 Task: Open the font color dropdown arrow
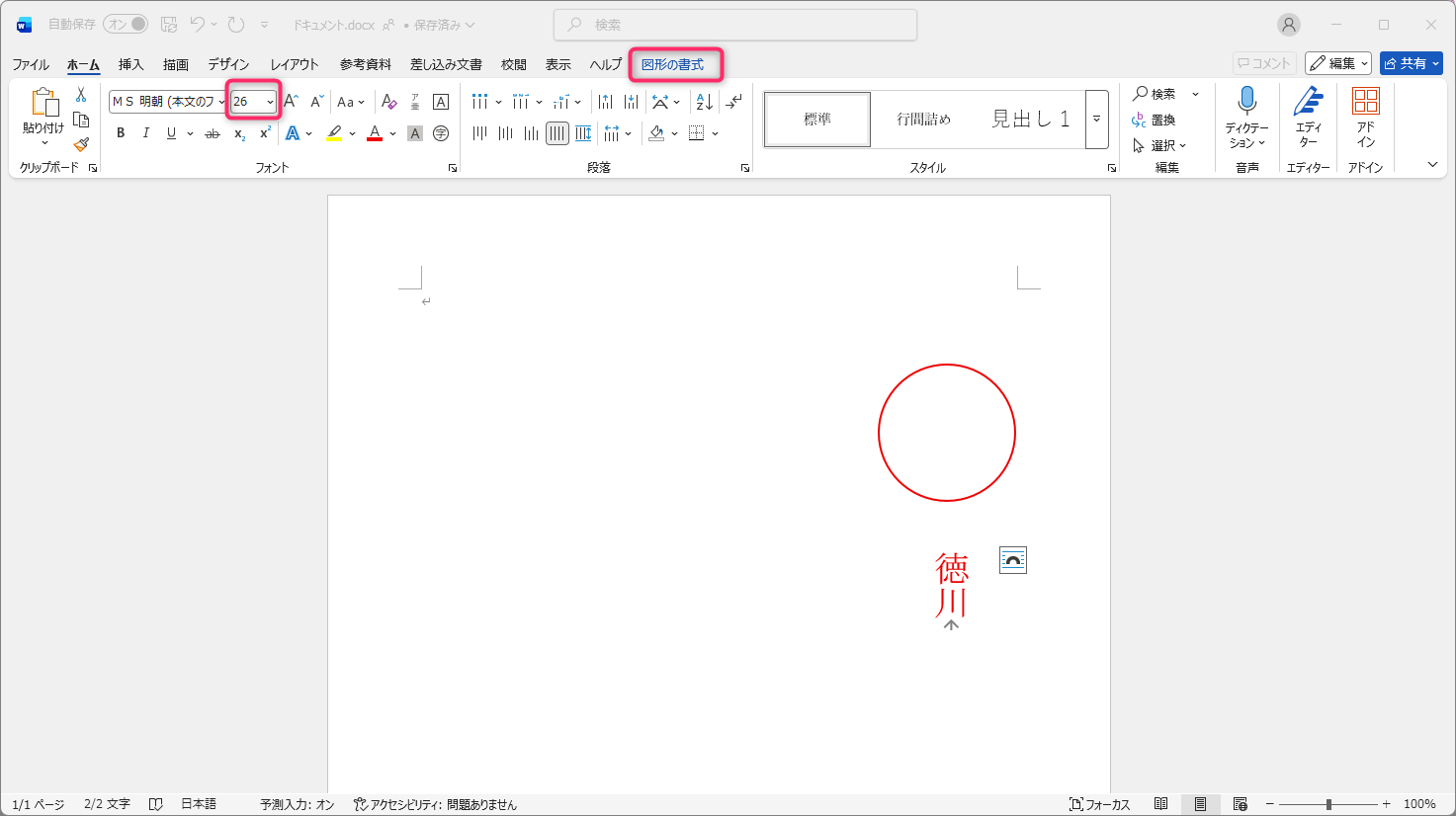coord(393,133)
